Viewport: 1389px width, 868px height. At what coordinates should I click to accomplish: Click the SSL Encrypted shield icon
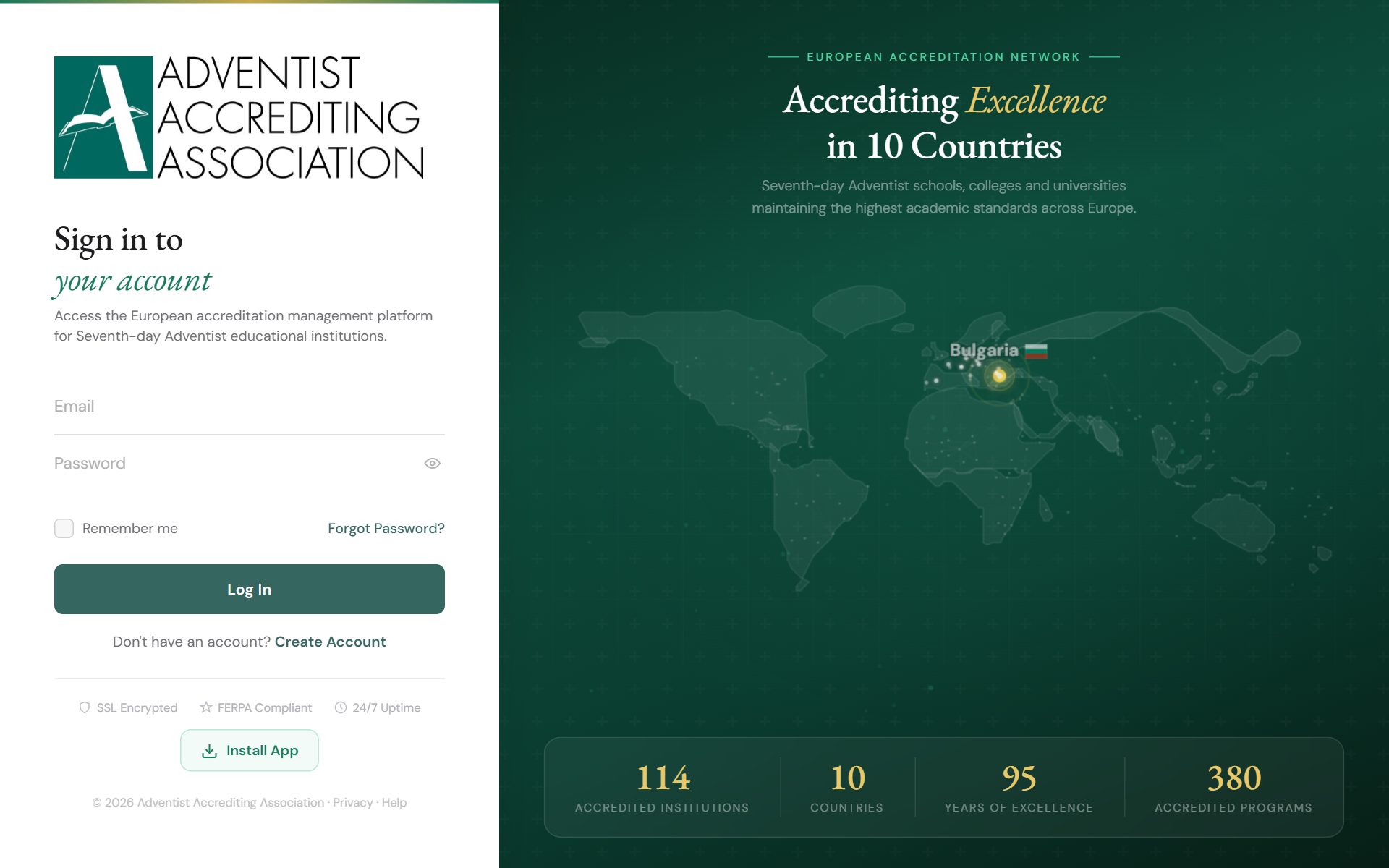coord(85,707)
